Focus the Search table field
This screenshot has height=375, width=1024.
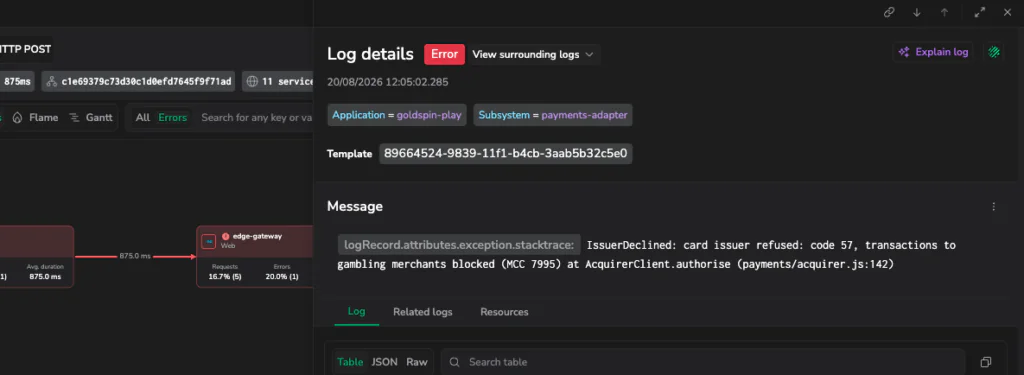(x=703, y=362)
